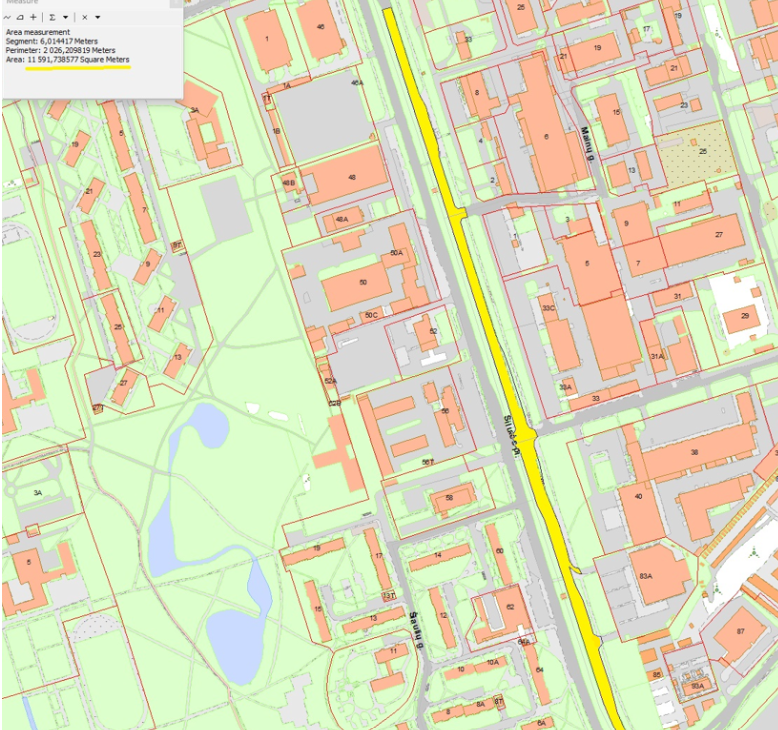This screenshot has width=778, height=730.
Task: Select the Measure Line tool
Action: coord(8,17)
